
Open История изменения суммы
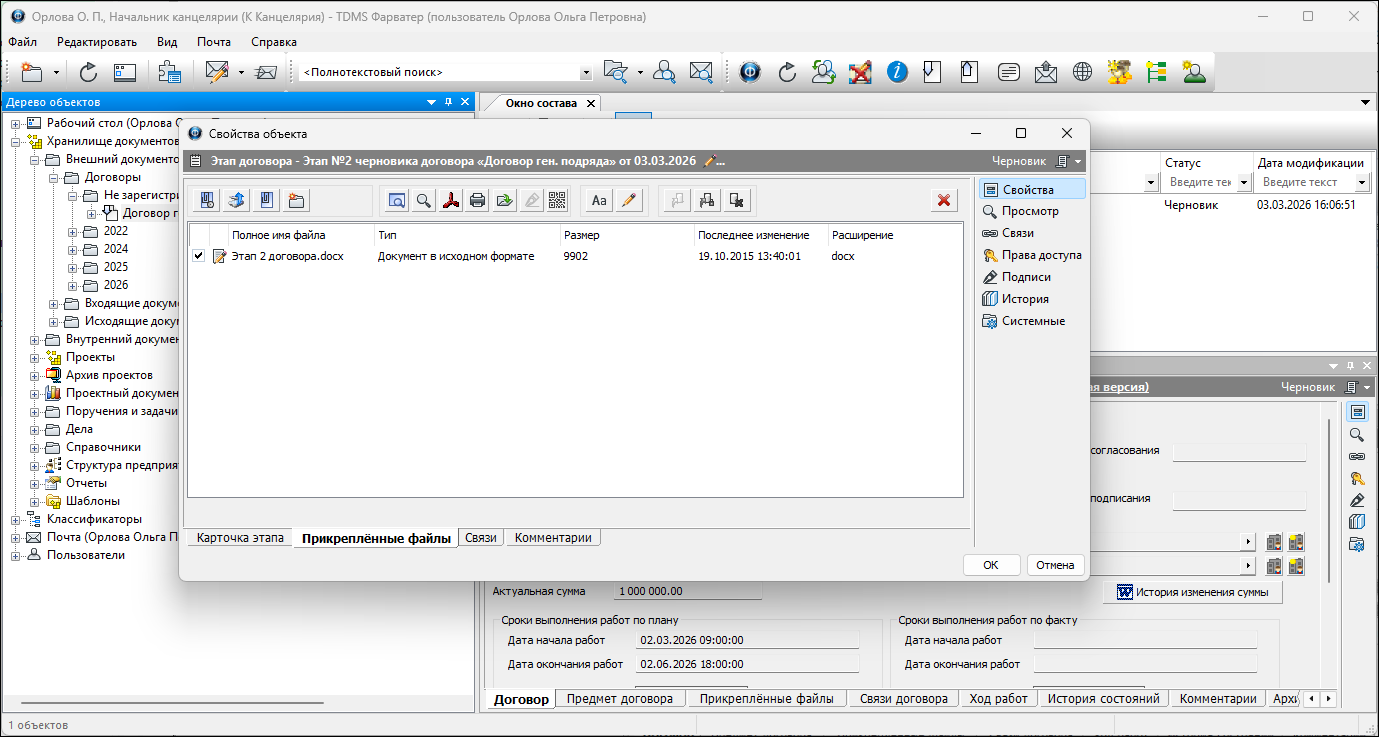(1192, 592)
